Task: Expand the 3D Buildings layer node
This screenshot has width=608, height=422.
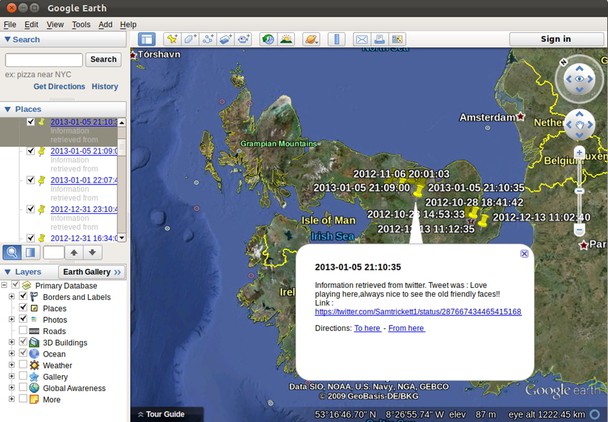Action: 12,342
